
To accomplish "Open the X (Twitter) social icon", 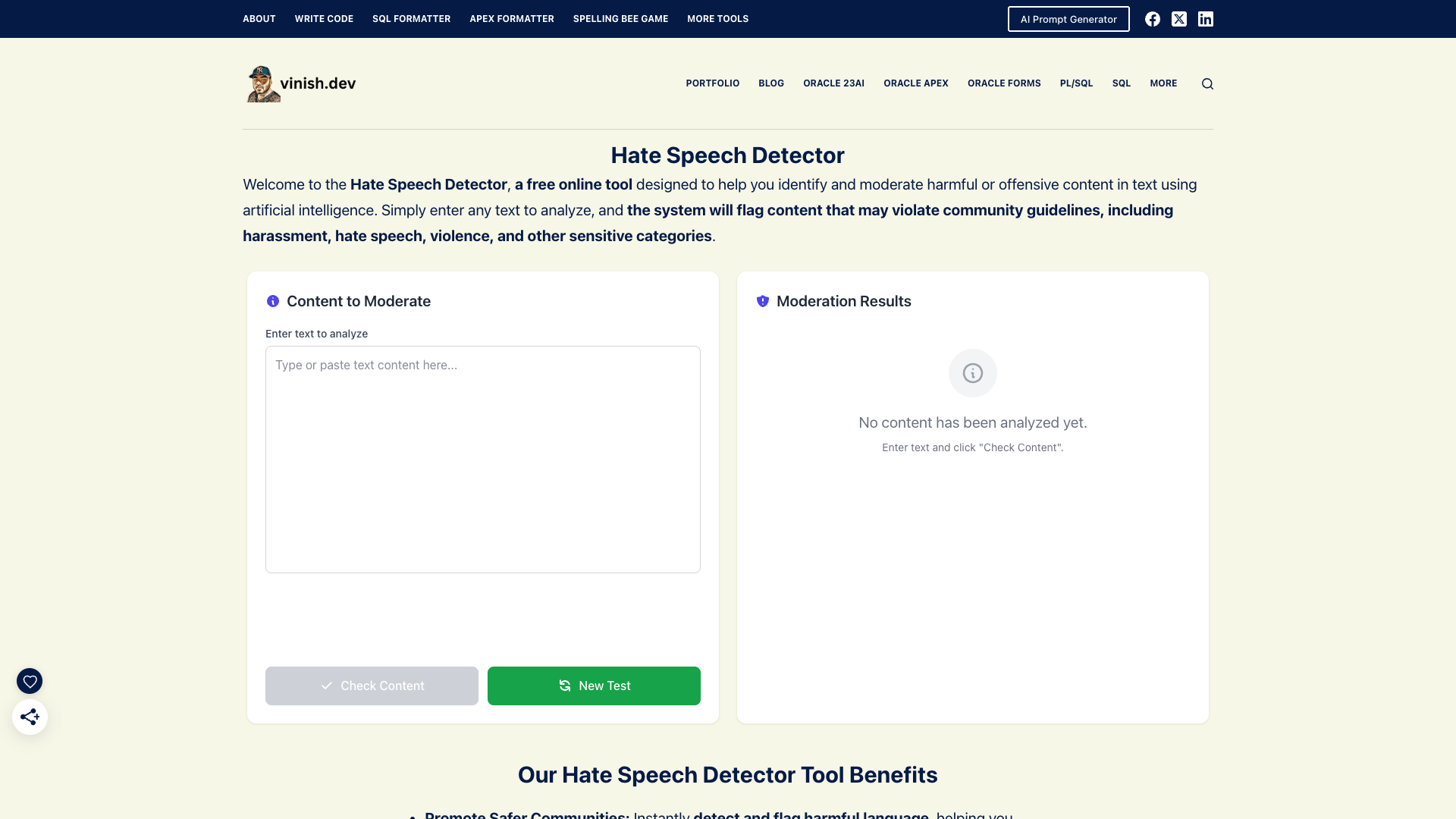I will [1178, 19].
